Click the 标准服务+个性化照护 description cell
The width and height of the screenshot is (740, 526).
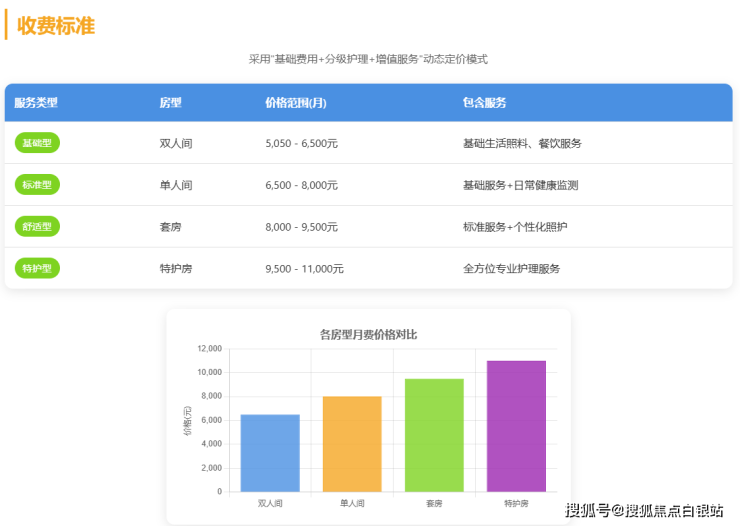515,227
